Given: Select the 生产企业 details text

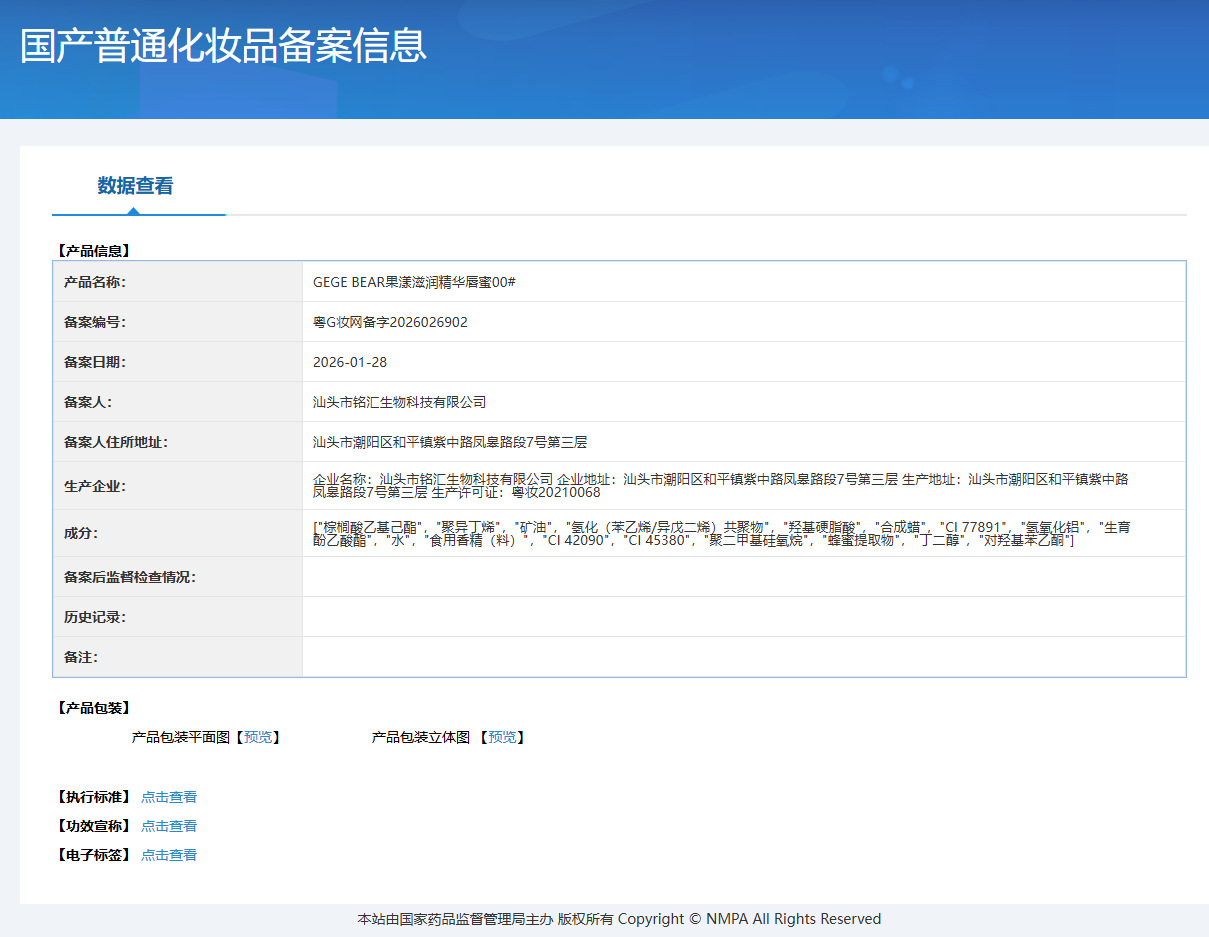Looking at the screenshot, I should click(721, 486).
